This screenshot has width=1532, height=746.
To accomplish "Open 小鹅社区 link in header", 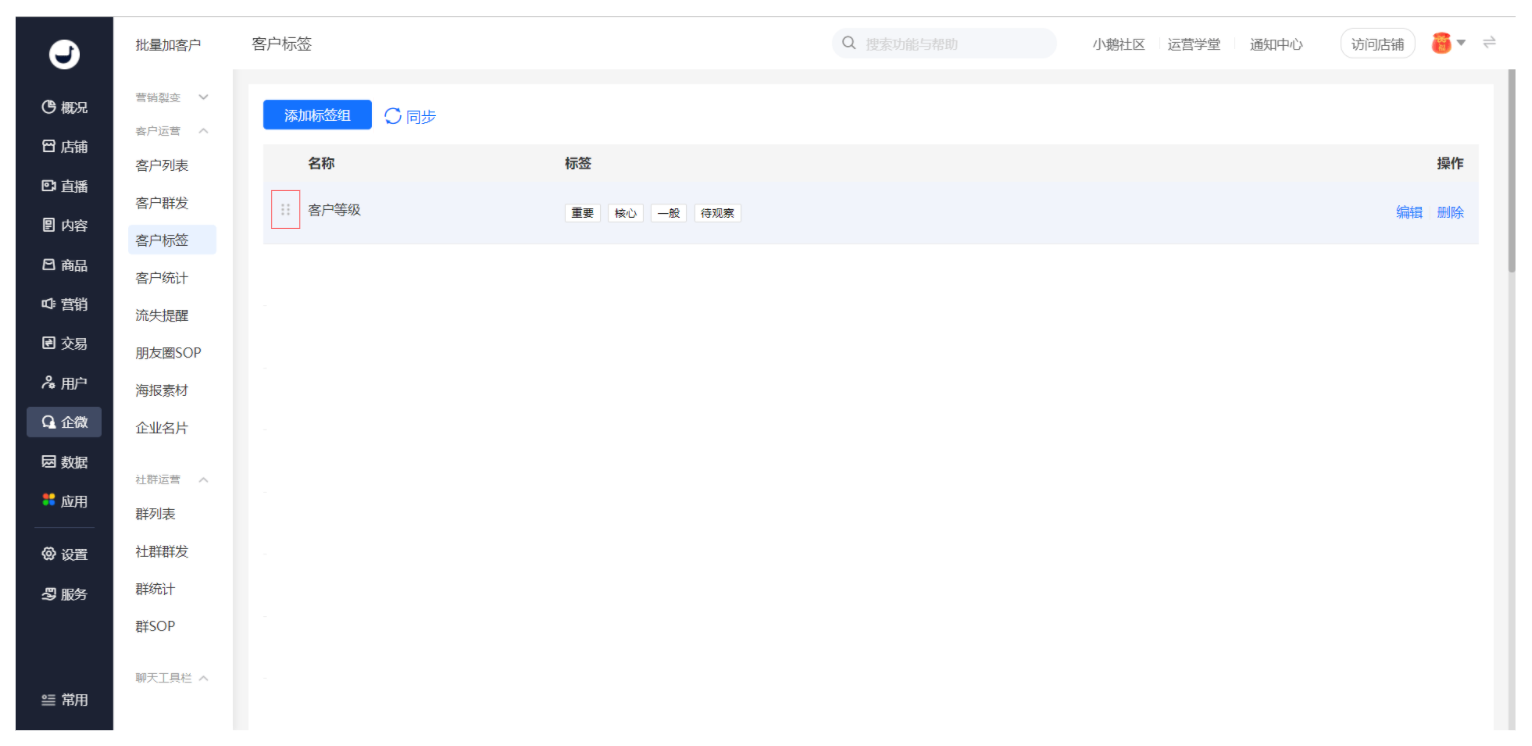I will (x=1118, y=45).
